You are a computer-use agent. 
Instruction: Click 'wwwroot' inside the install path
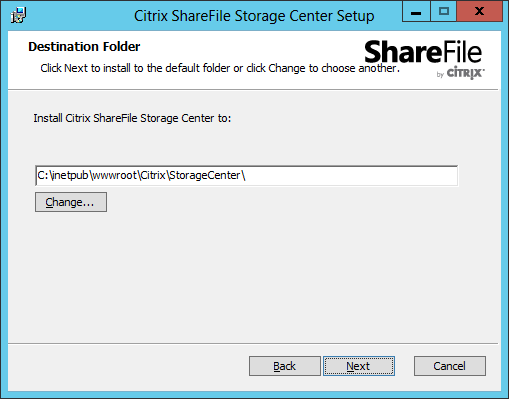click(114, 175)
